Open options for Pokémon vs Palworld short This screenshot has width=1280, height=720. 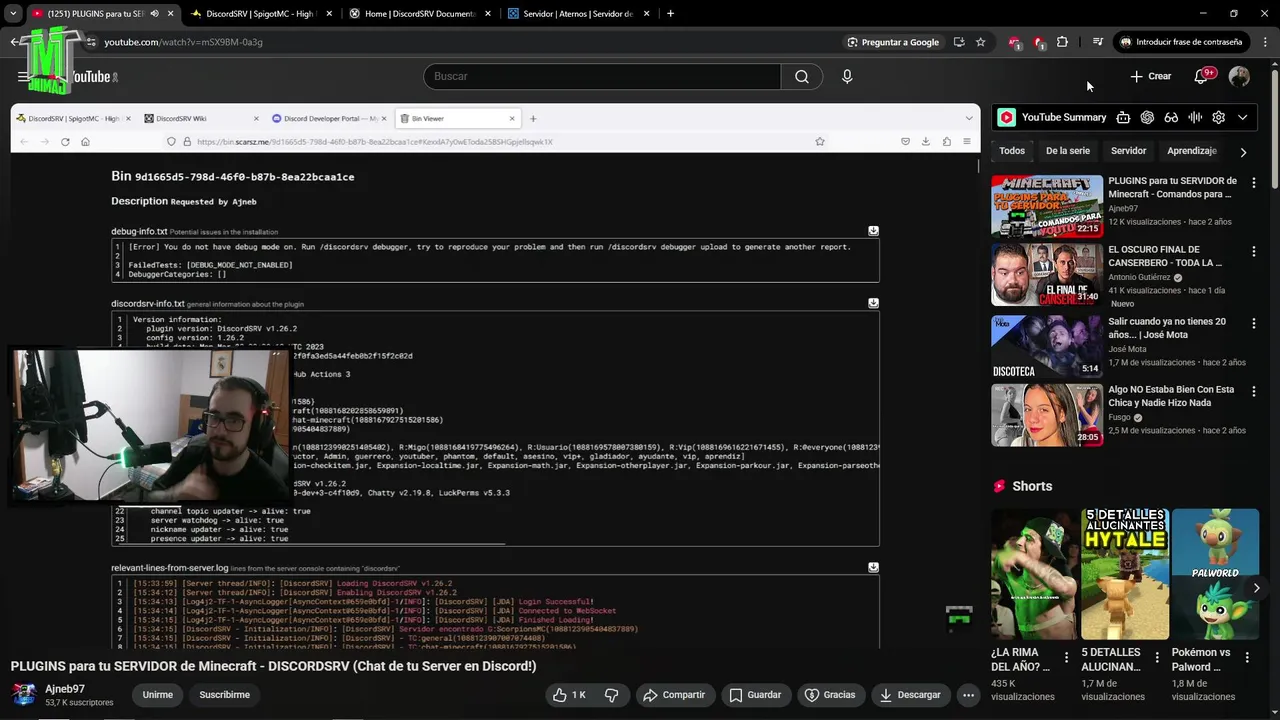(1247, 657)
